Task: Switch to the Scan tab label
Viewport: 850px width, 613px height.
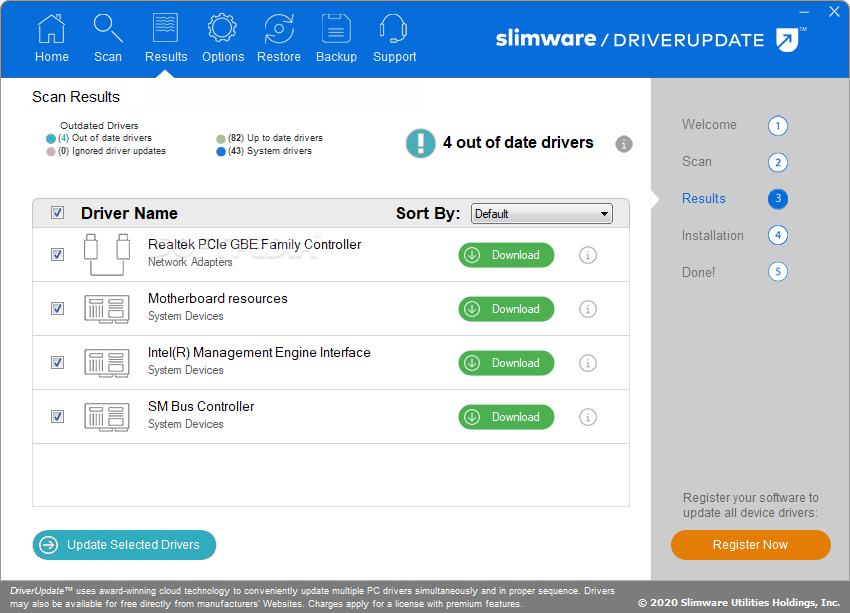Action: (108, 56)
